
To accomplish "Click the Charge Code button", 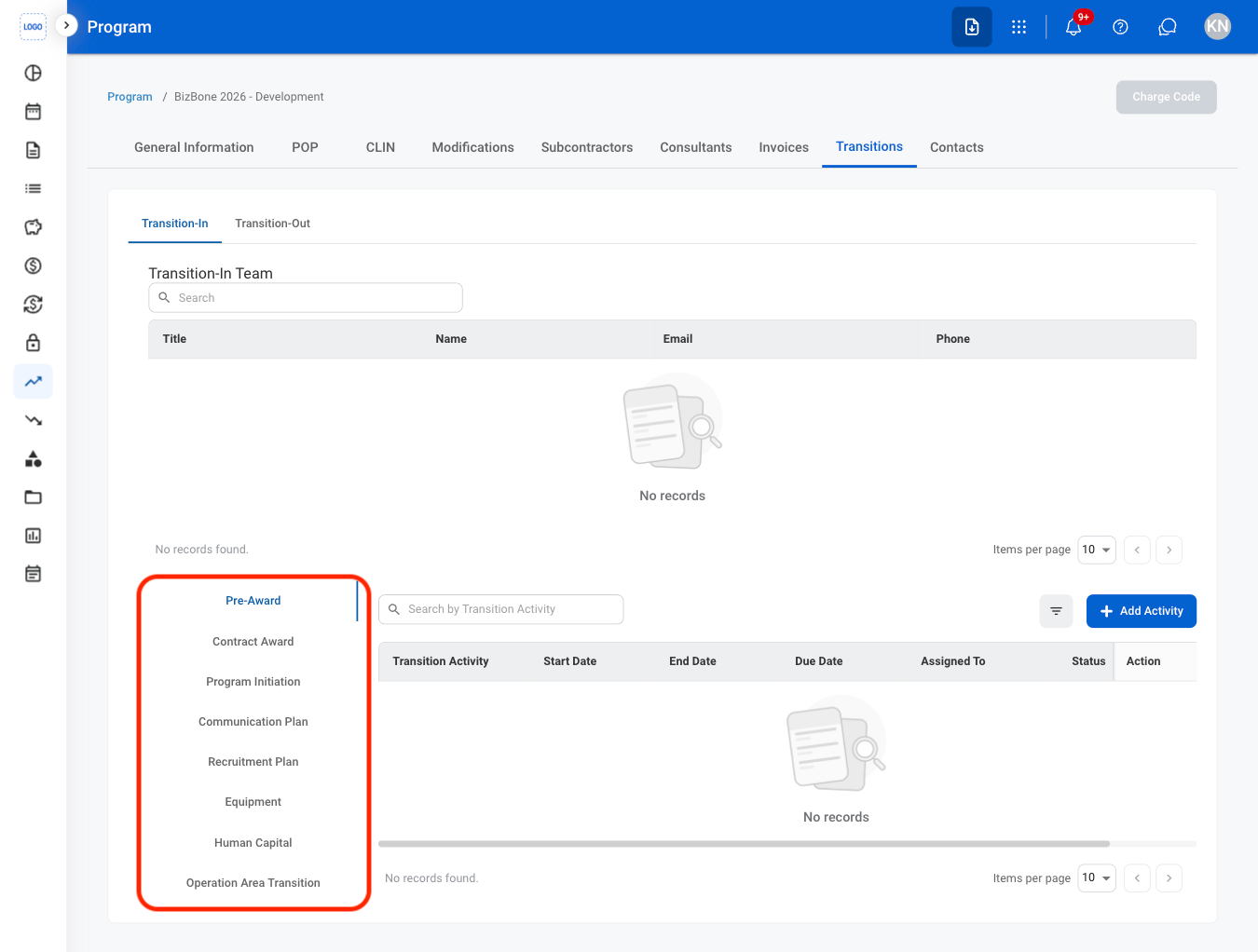I will pos(1166,97).
